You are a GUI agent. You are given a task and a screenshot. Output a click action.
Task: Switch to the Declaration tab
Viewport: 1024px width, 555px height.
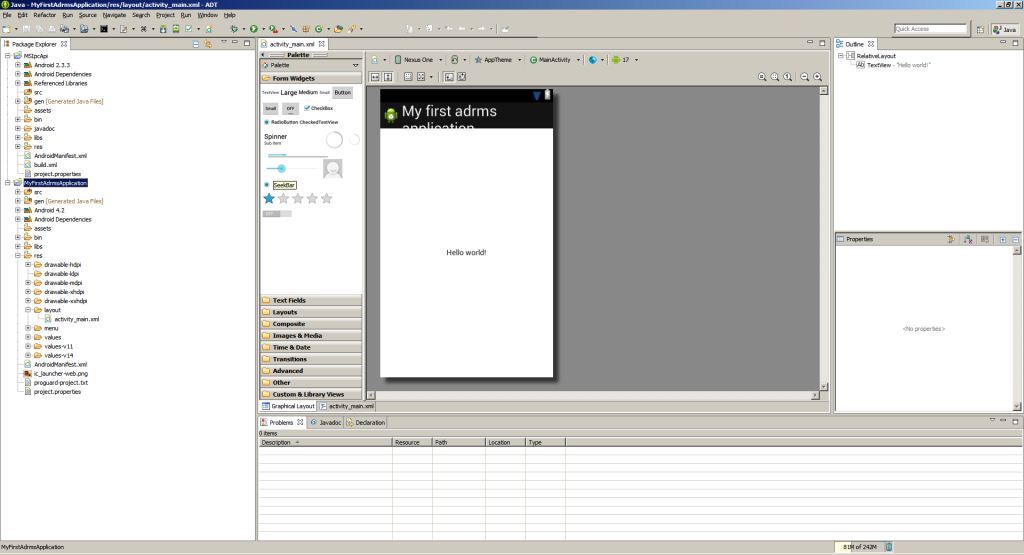click(x=366, y=422)
